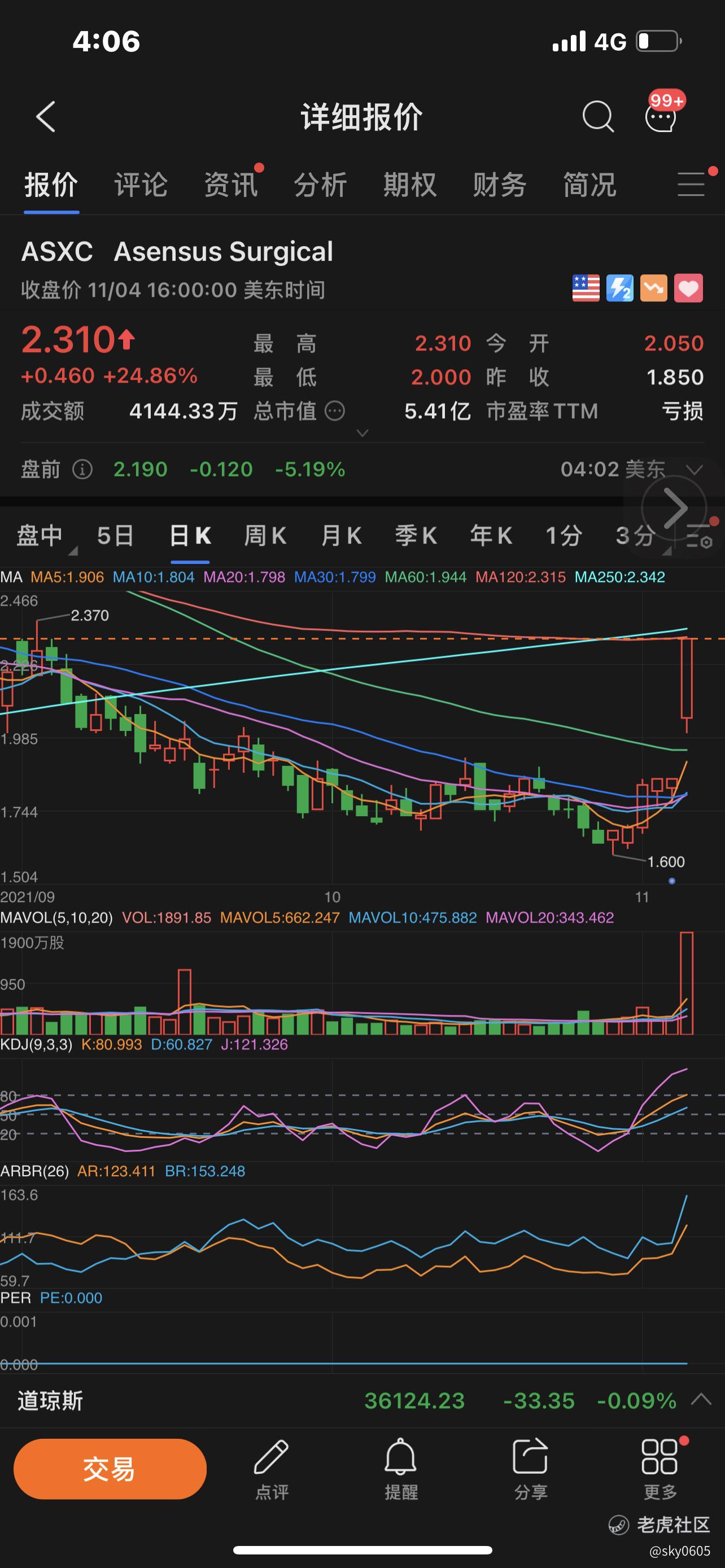This screenshot has height=1568, width=725.
Task: Open the hamburger menu beside 简况 tab
Action: 692,184
